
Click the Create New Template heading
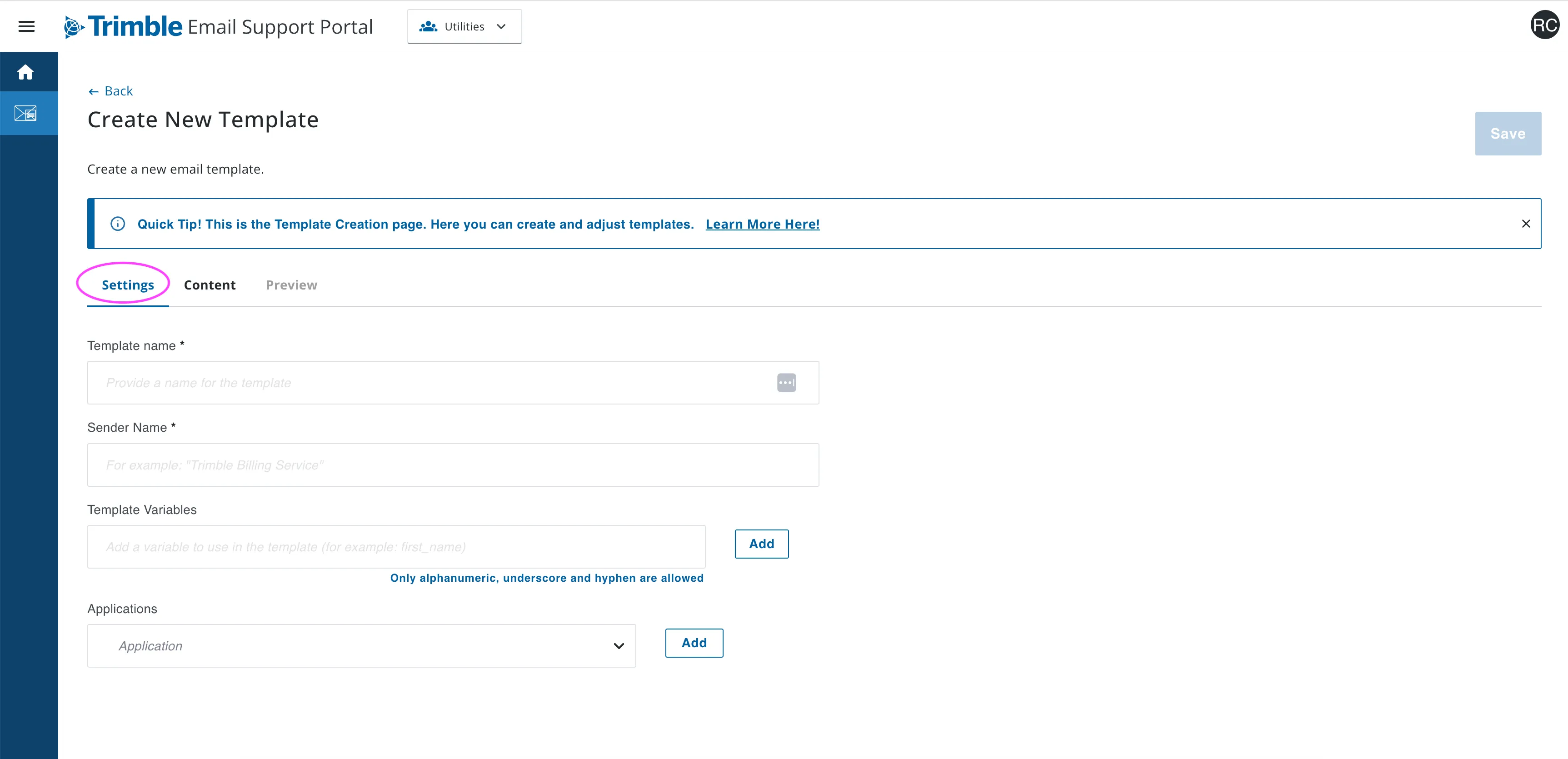click(x=203, y=120)
